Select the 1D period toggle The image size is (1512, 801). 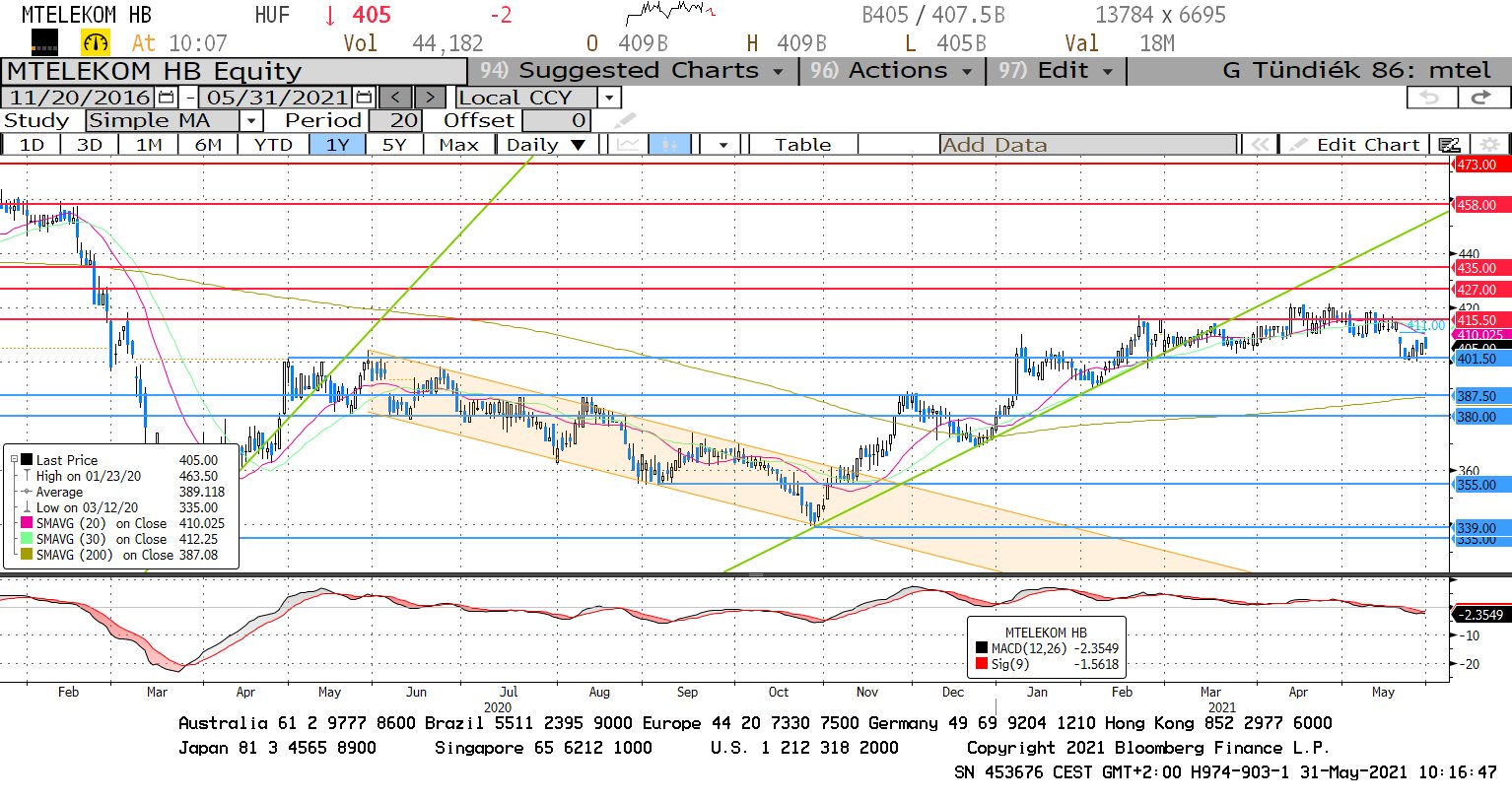(x=32, y=145)
